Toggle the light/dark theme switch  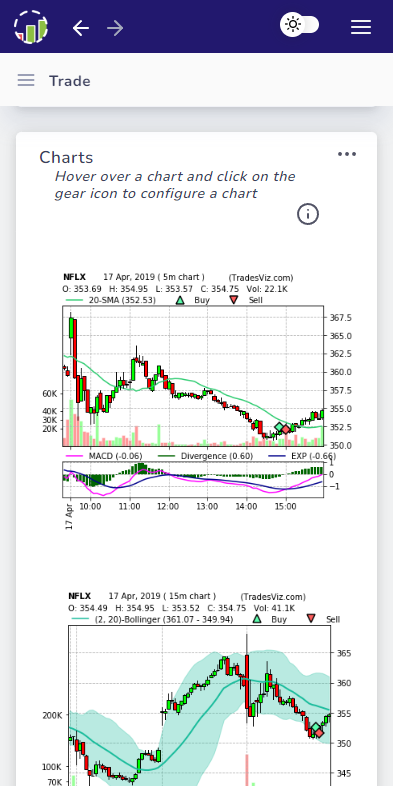300,25
